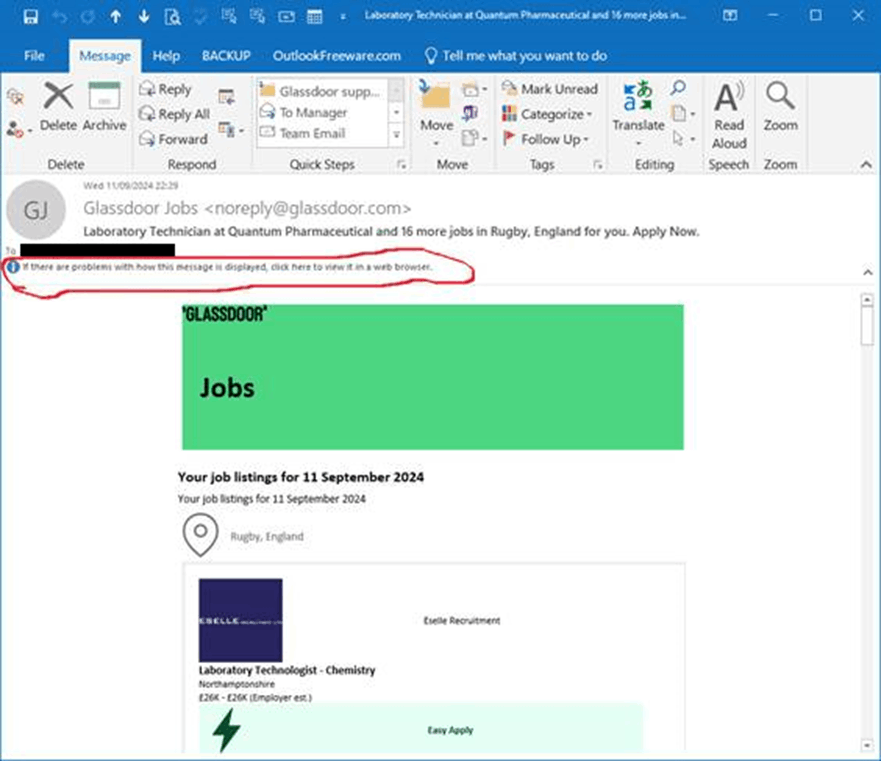Save the message with the floppy disk icon
Screen dimensions: 881x761
pyautogui.click(x=30, y=16)
